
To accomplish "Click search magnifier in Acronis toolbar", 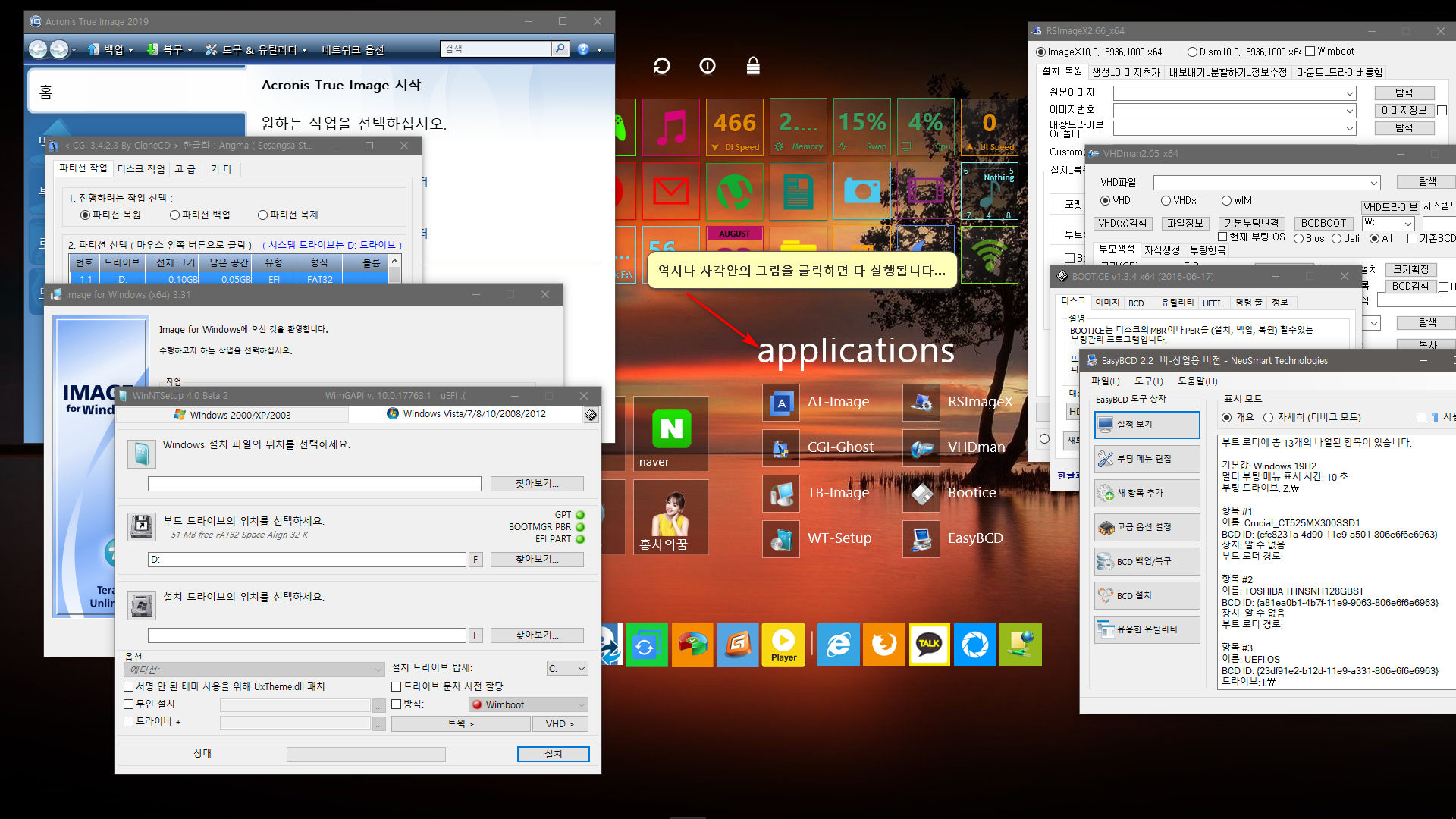I will 560,49.
